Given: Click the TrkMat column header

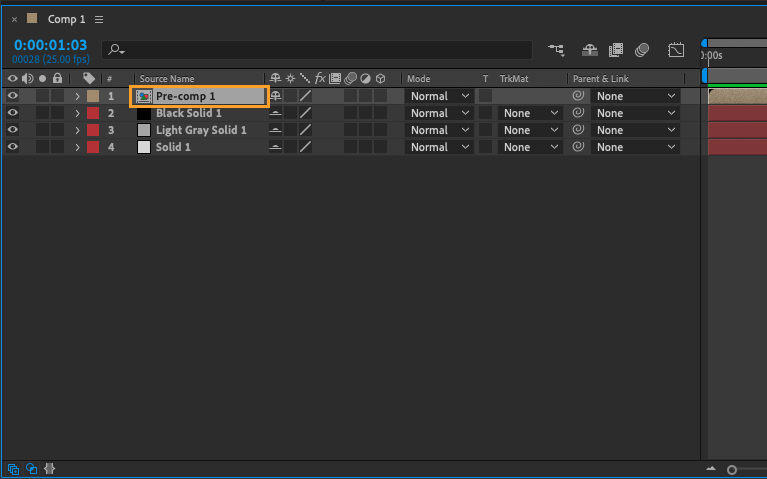Looking at the screenshot, I should (514, 79).
